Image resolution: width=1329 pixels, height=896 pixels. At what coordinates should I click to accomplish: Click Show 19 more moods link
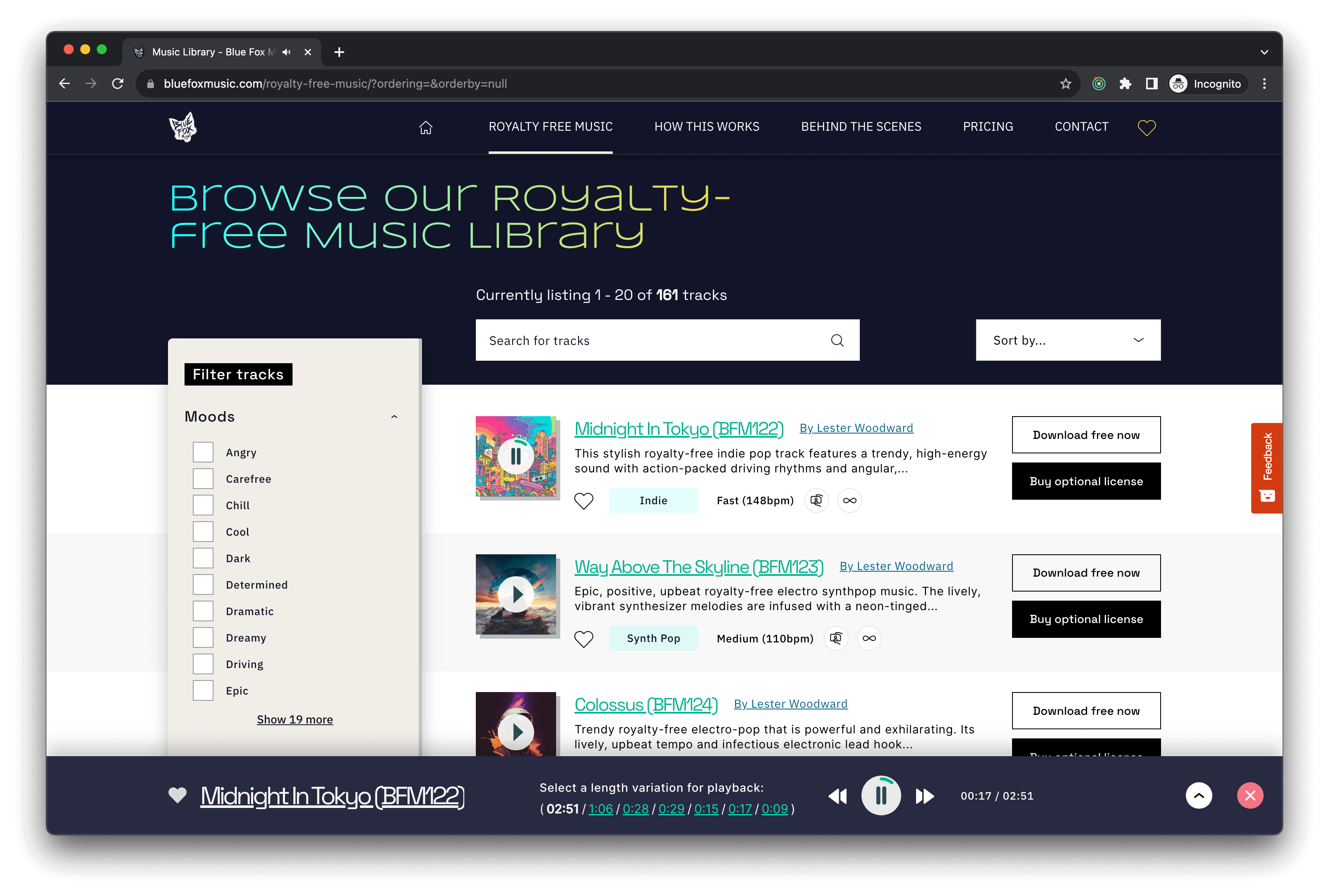point(294,719)
